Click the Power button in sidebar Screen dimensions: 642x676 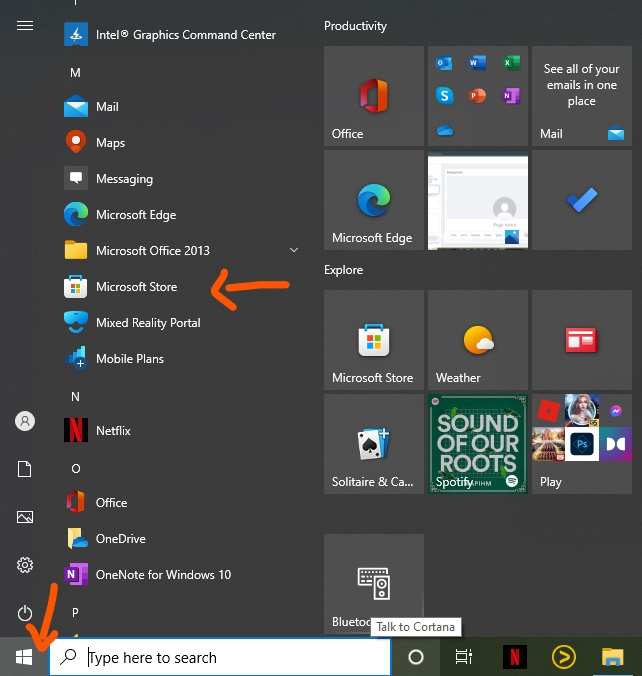tap(25, 613)
